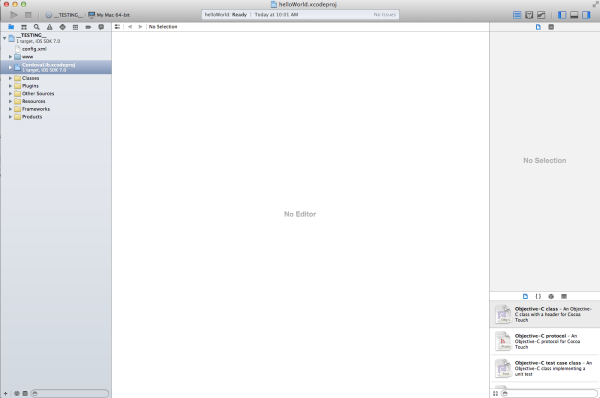Open the Issue navigator warning icon

click(50, 27)
